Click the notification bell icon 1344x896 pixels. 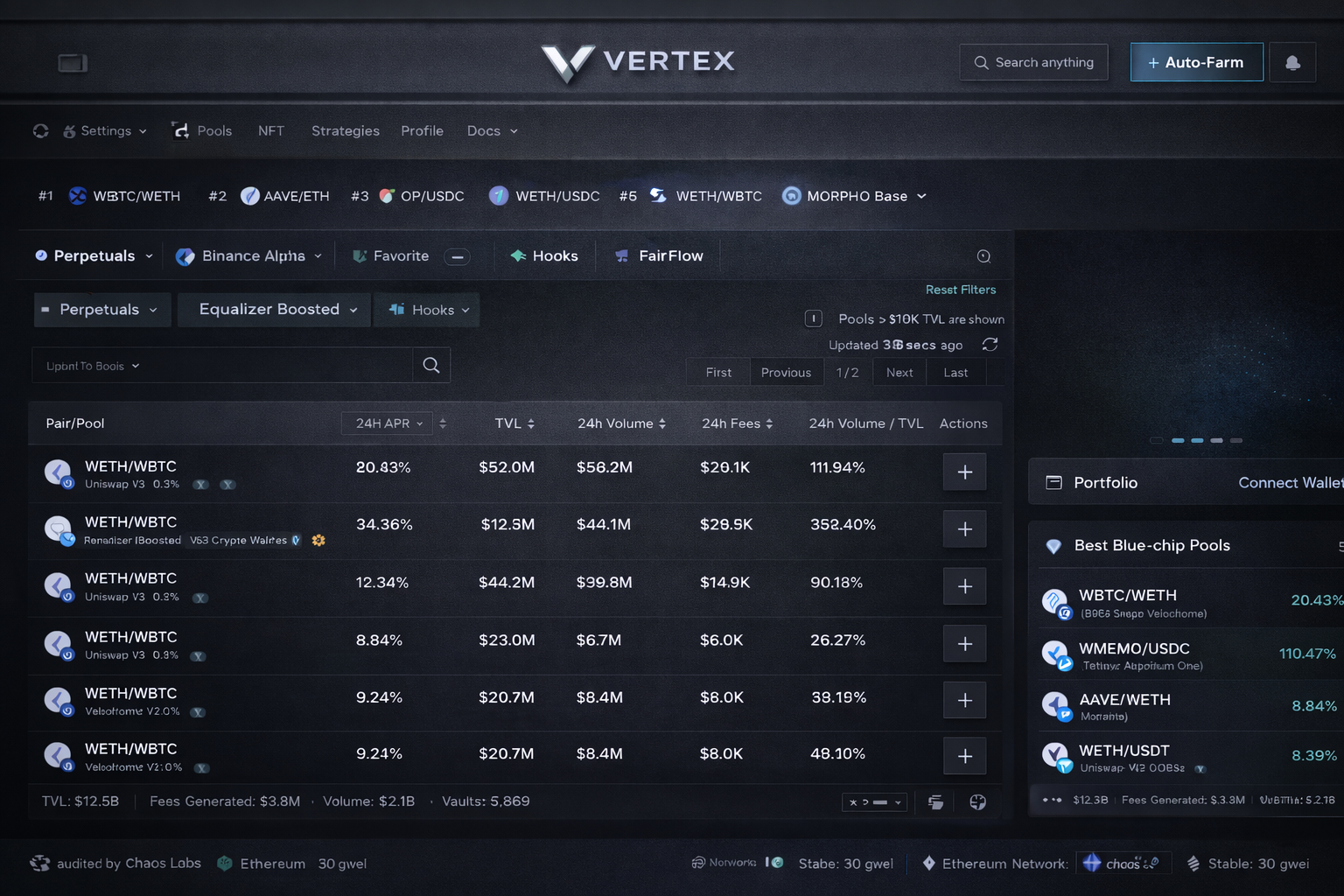click(1292, 63)
